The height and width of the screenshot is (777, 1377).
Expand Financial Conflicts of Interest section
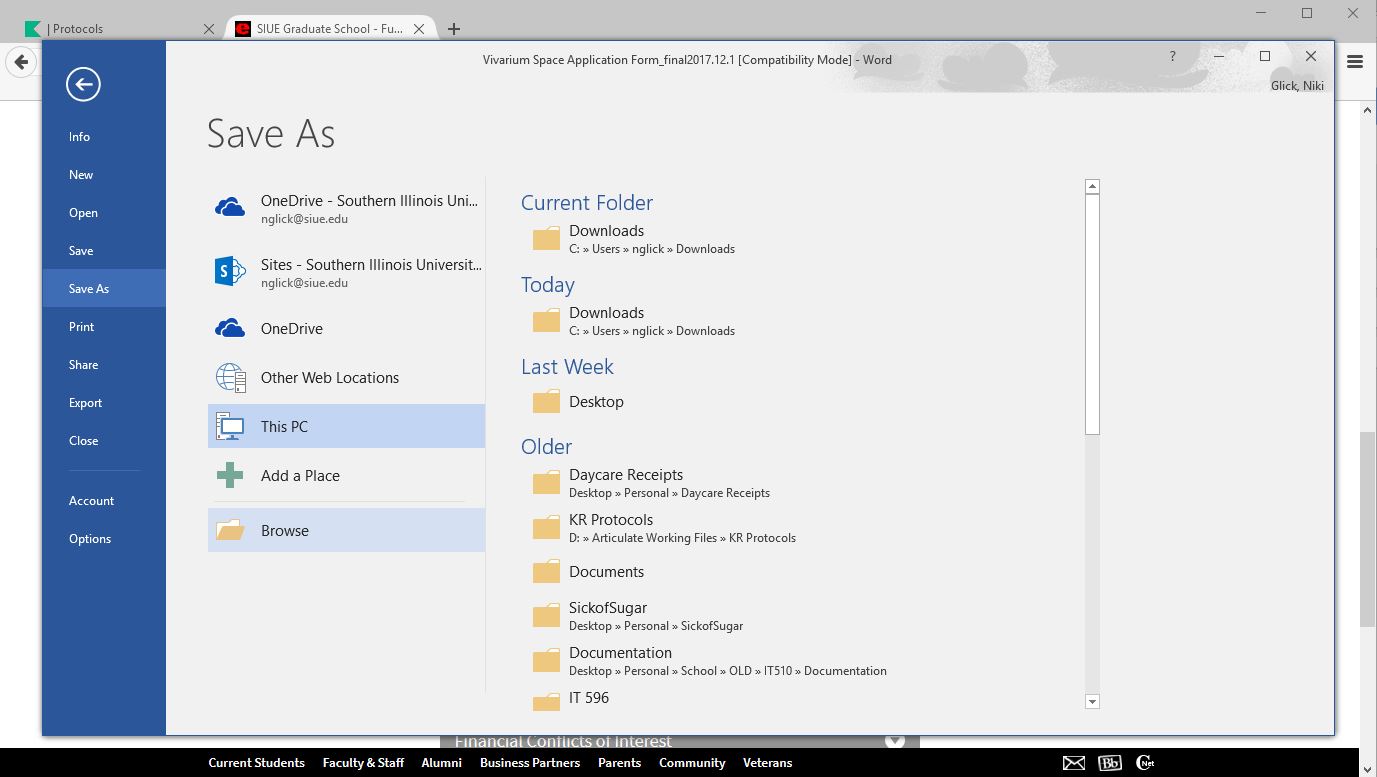click(x=895, y=741)
